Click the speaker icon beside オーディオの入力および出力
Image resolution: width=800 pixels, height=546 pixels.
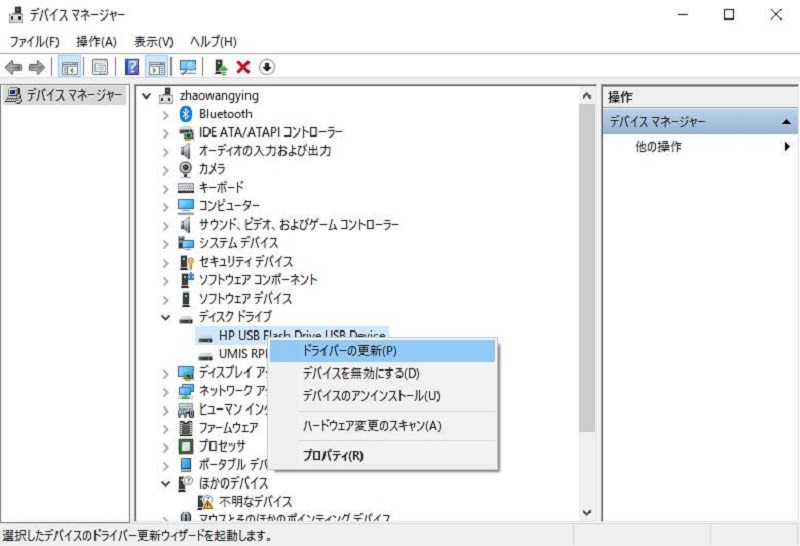click(x=186, y=151)
